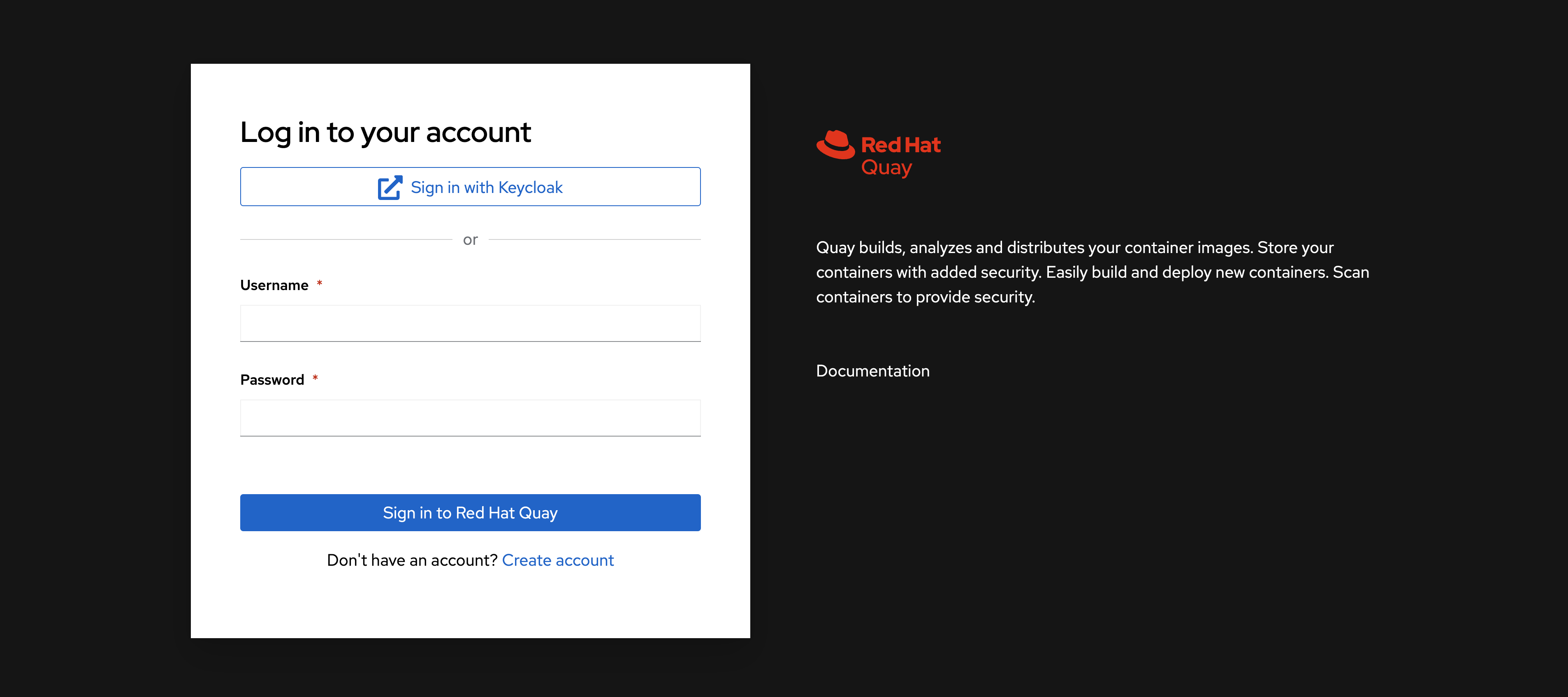Click the red asterisk beside Password
Viewport: 1568px width, 697px height.
click(315, 378)
